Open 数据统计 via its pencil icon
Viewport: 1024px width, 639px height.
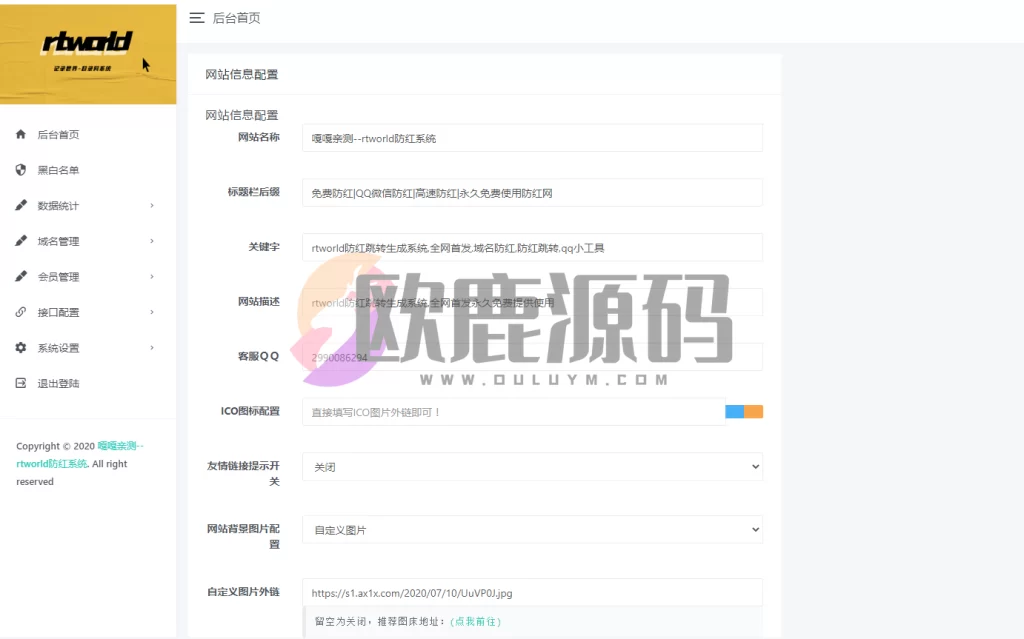pos(19,205)
